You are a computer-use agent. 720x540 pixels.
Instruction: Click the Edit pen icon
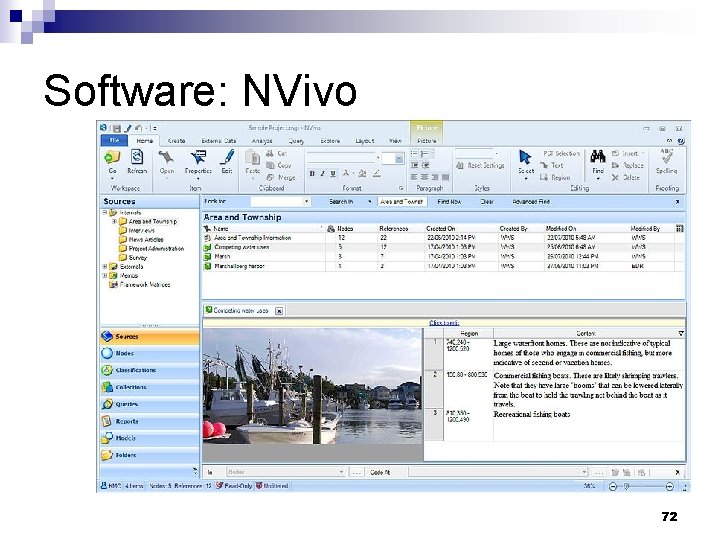[227, 158]
